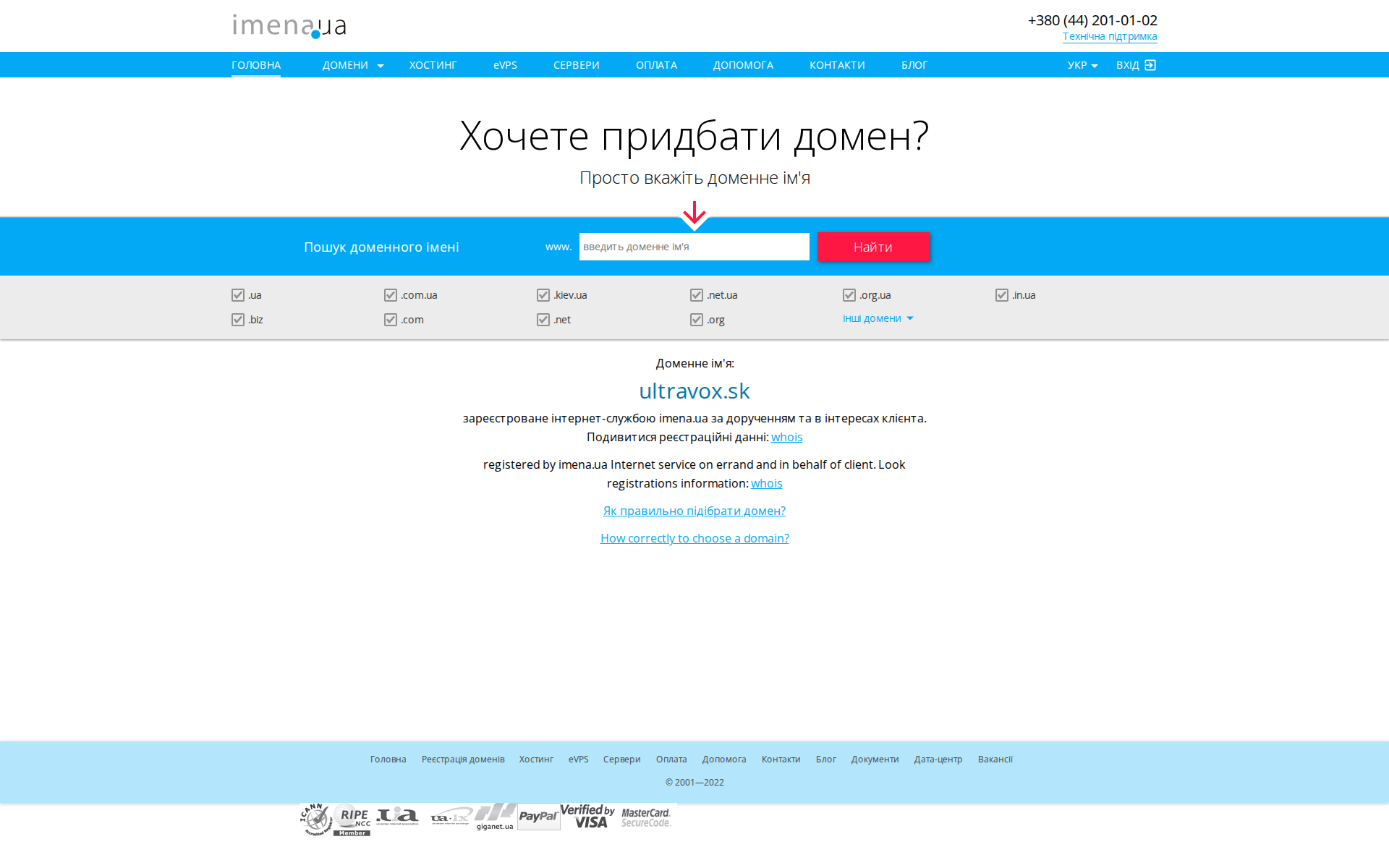The width and height of the screenshot is (1389, 868).
Task: Select the UA-IX footer icon
Action: coord(449,816)
